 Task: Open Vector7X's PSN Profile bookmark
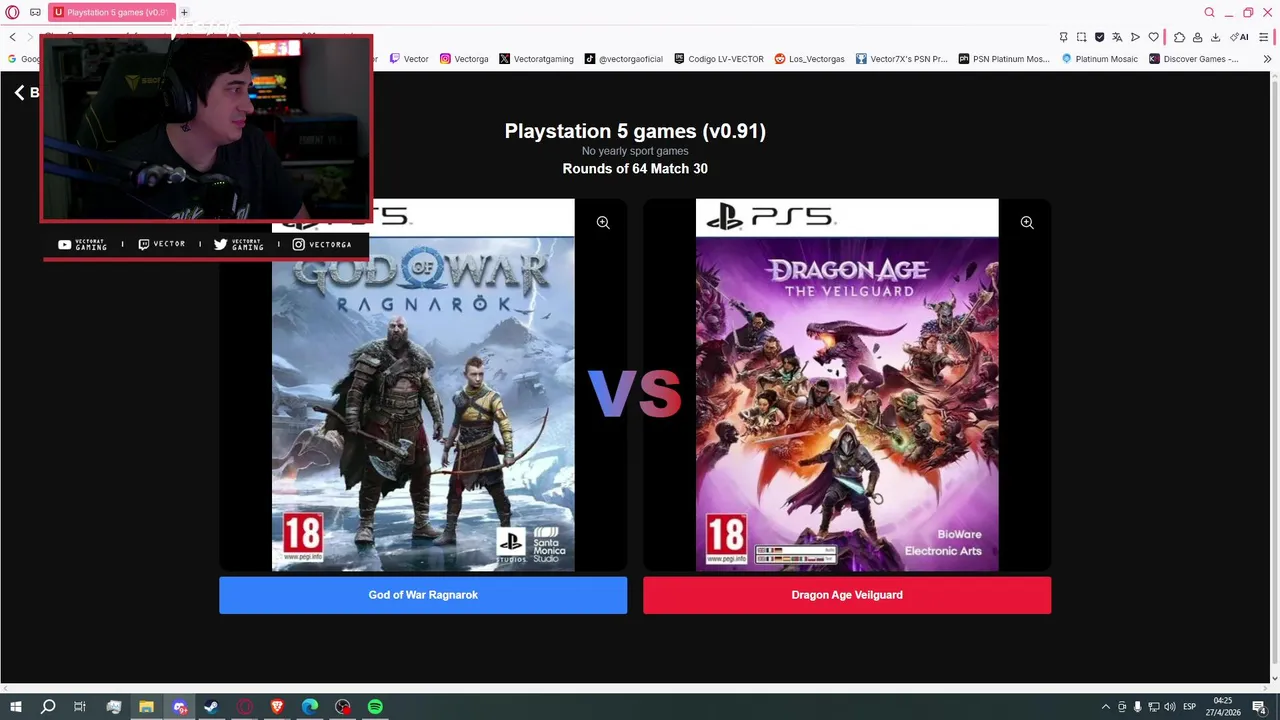901,59
